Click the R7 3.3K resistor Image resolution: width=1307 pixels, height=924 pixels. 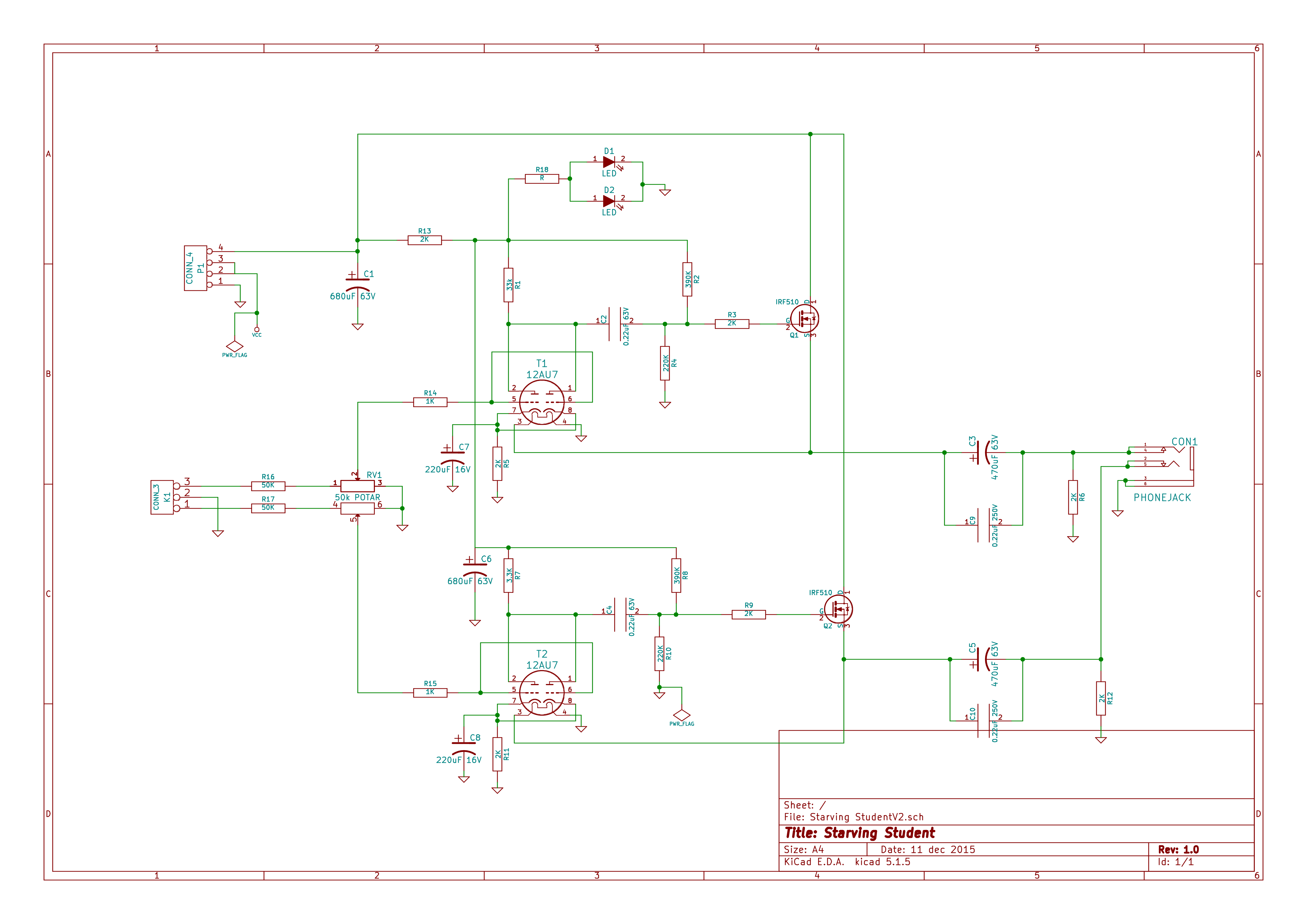(508, 576)
